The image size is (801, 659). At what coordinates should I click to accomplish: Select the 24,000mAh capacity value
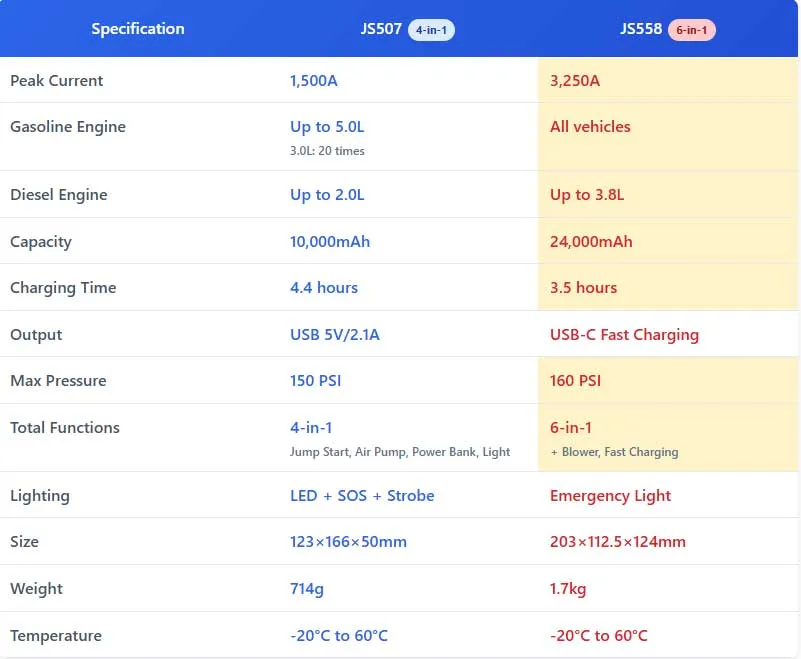tap(591, 241)
